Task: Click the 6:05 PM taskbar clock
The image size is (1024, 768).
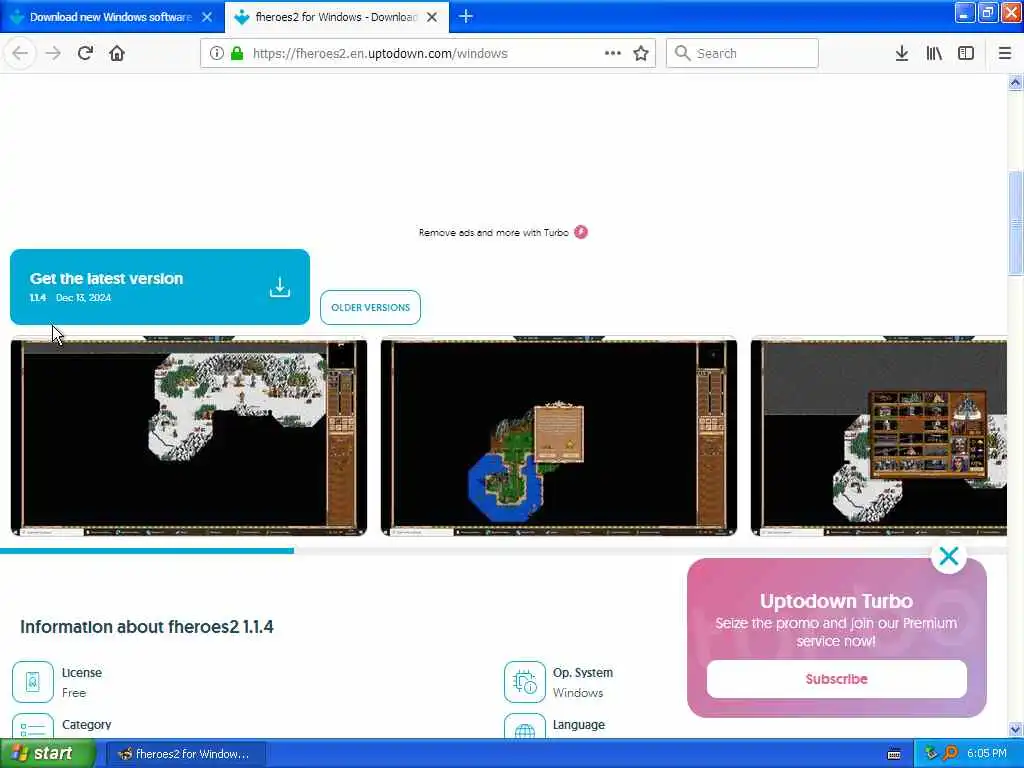Action: pyautogui.click(x=987, y=754)
